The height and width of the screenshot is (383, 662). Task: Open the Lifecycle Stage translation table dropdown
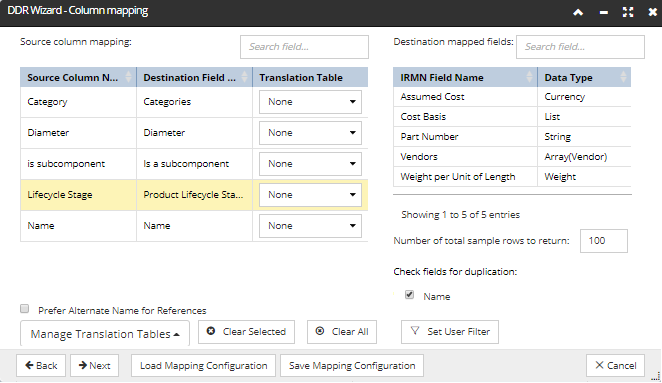coord(310,195)
